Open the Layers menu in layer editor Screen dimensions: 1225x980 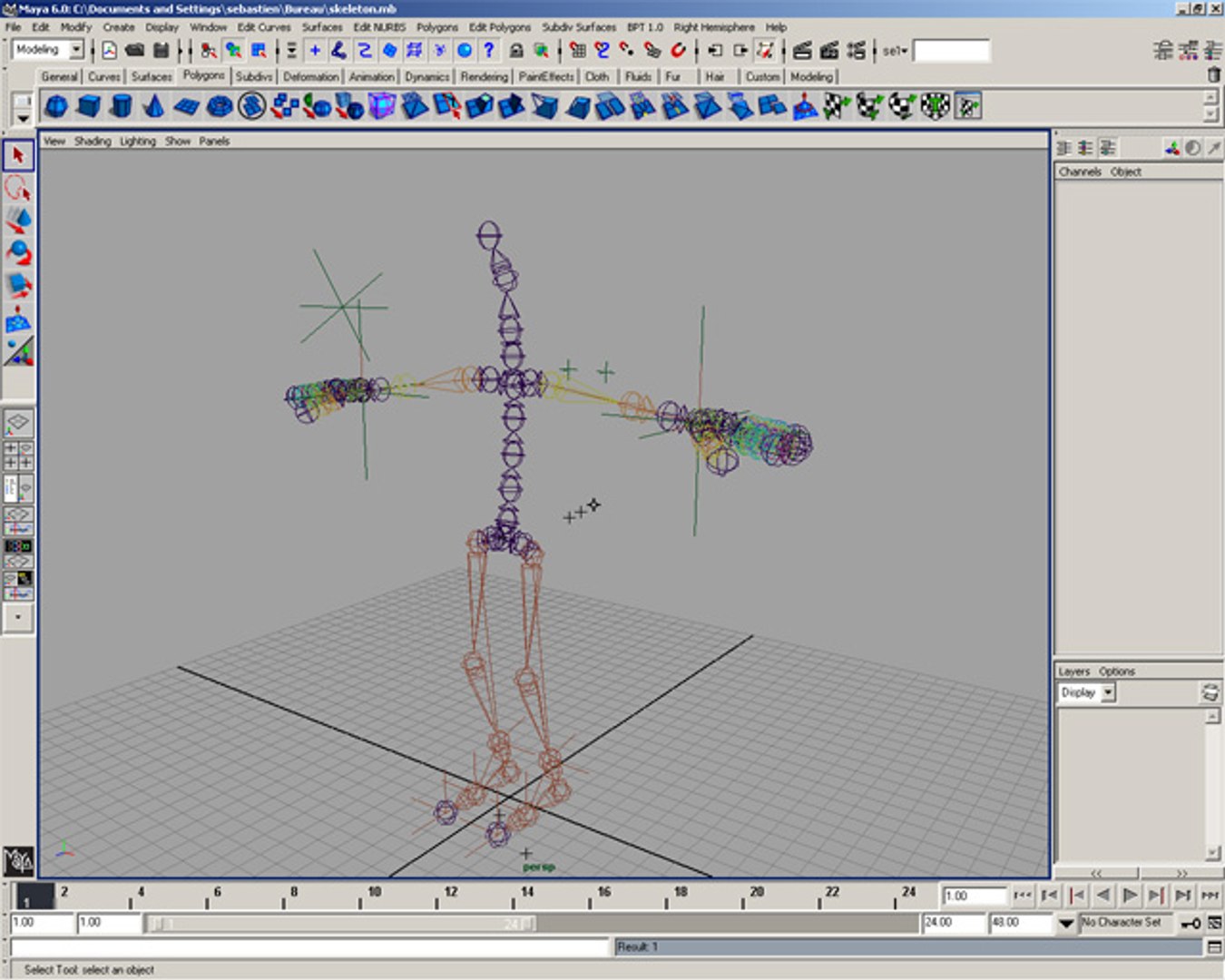(x=1073, y=671)
